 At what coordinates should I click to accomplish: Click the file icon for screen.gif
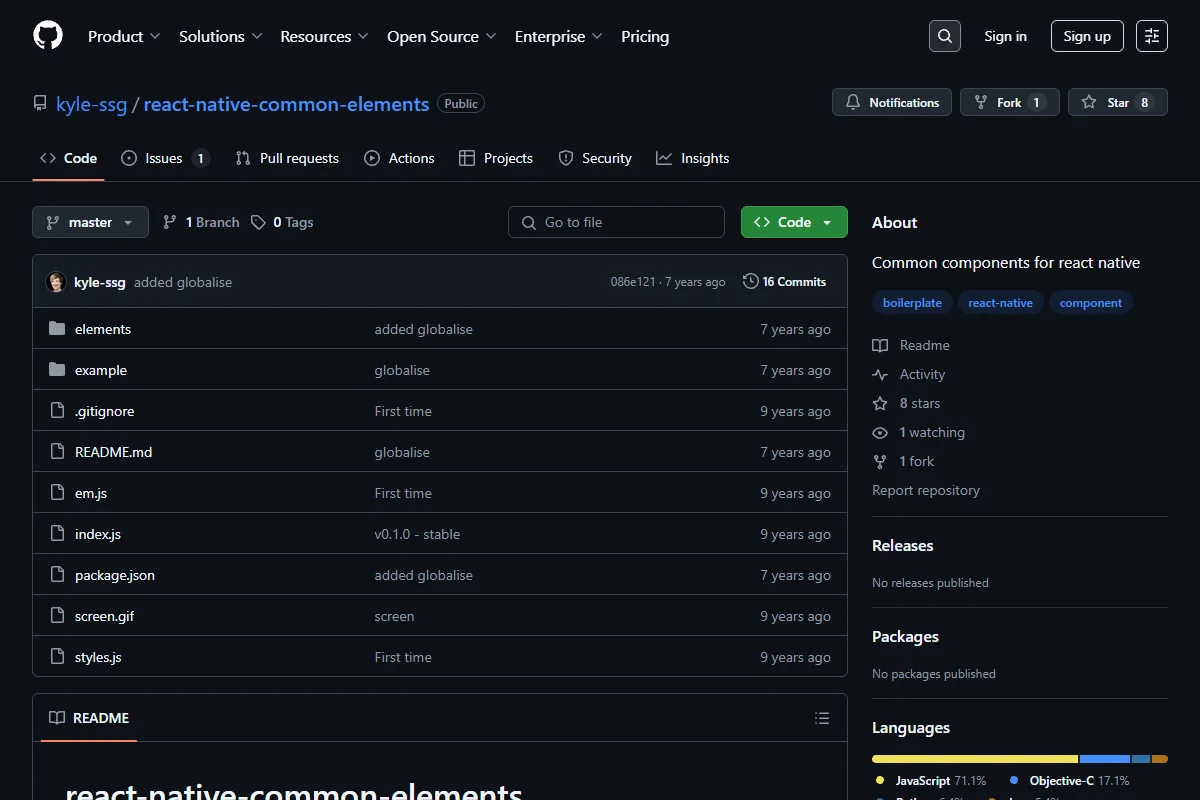click(x=57, y=616)
